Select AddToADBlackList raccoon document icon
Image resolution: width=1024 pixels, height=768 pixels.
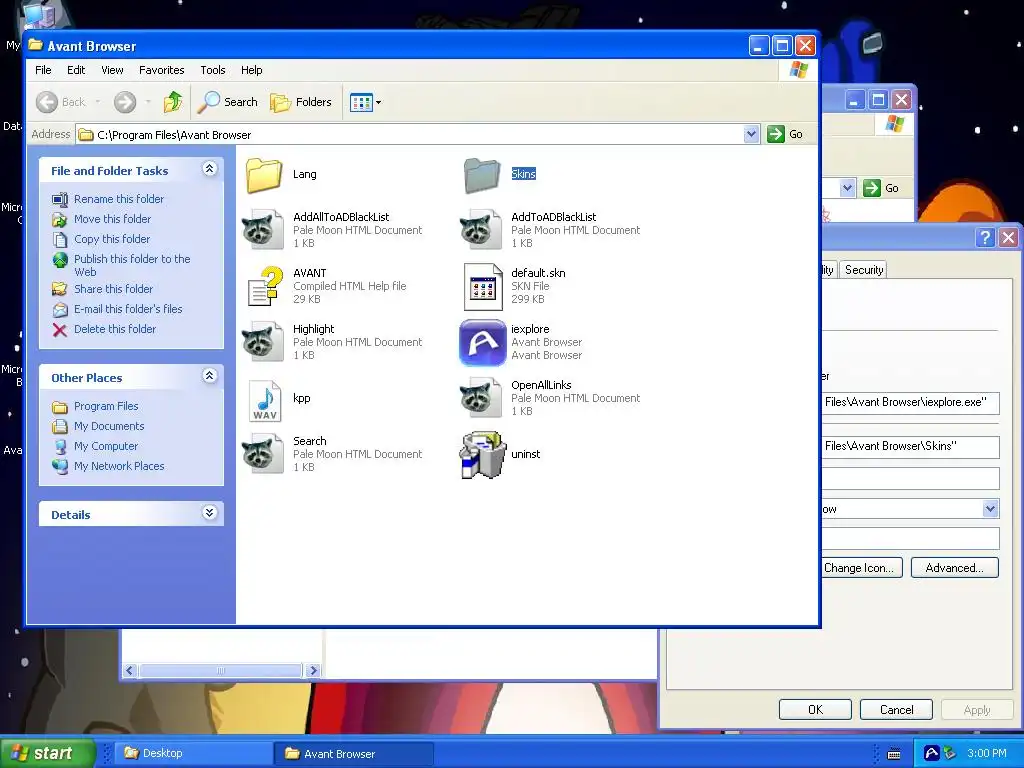click(482, 229)
